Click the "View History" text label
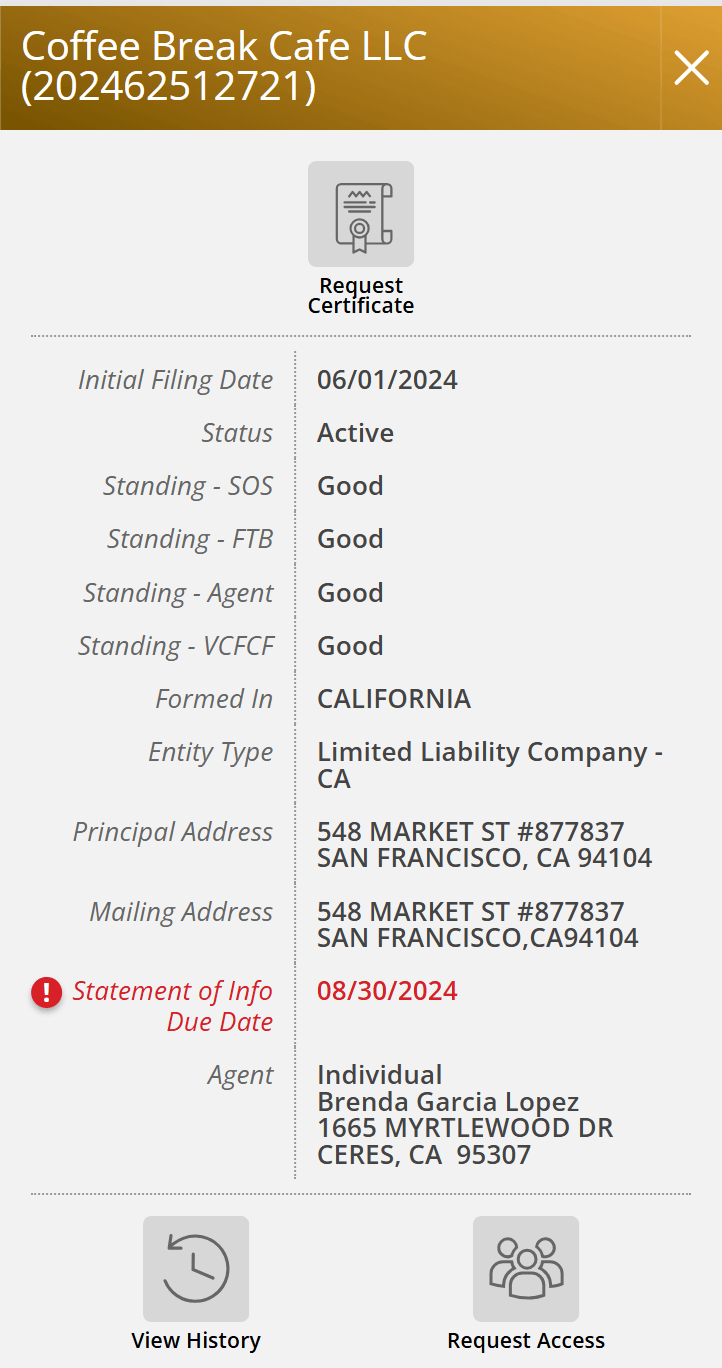Viewport: 722px width, 1368px height. (x=196, y=1341)
